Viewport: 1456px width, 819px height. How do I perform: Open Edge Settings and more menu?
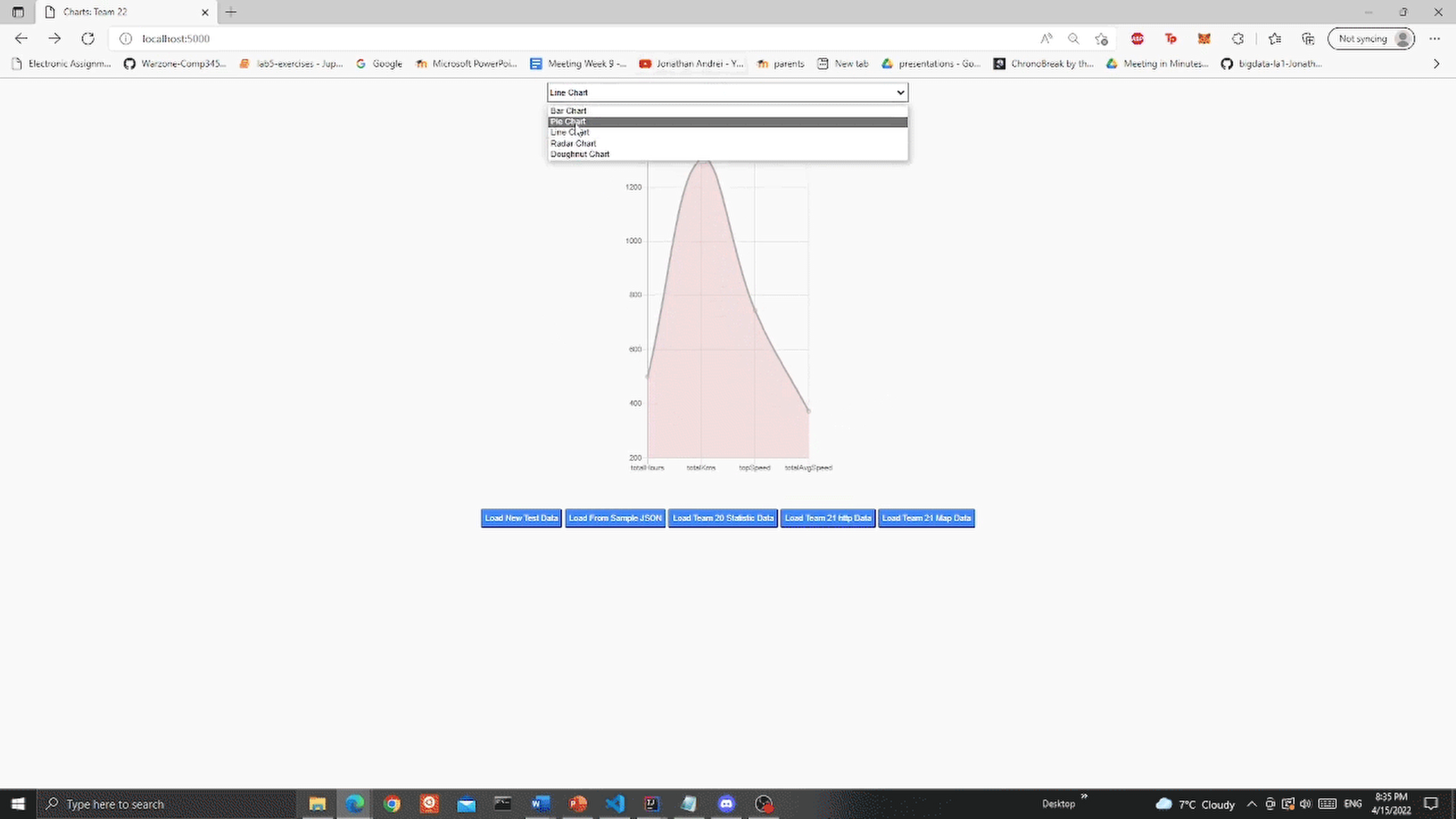pos(1435,39)
